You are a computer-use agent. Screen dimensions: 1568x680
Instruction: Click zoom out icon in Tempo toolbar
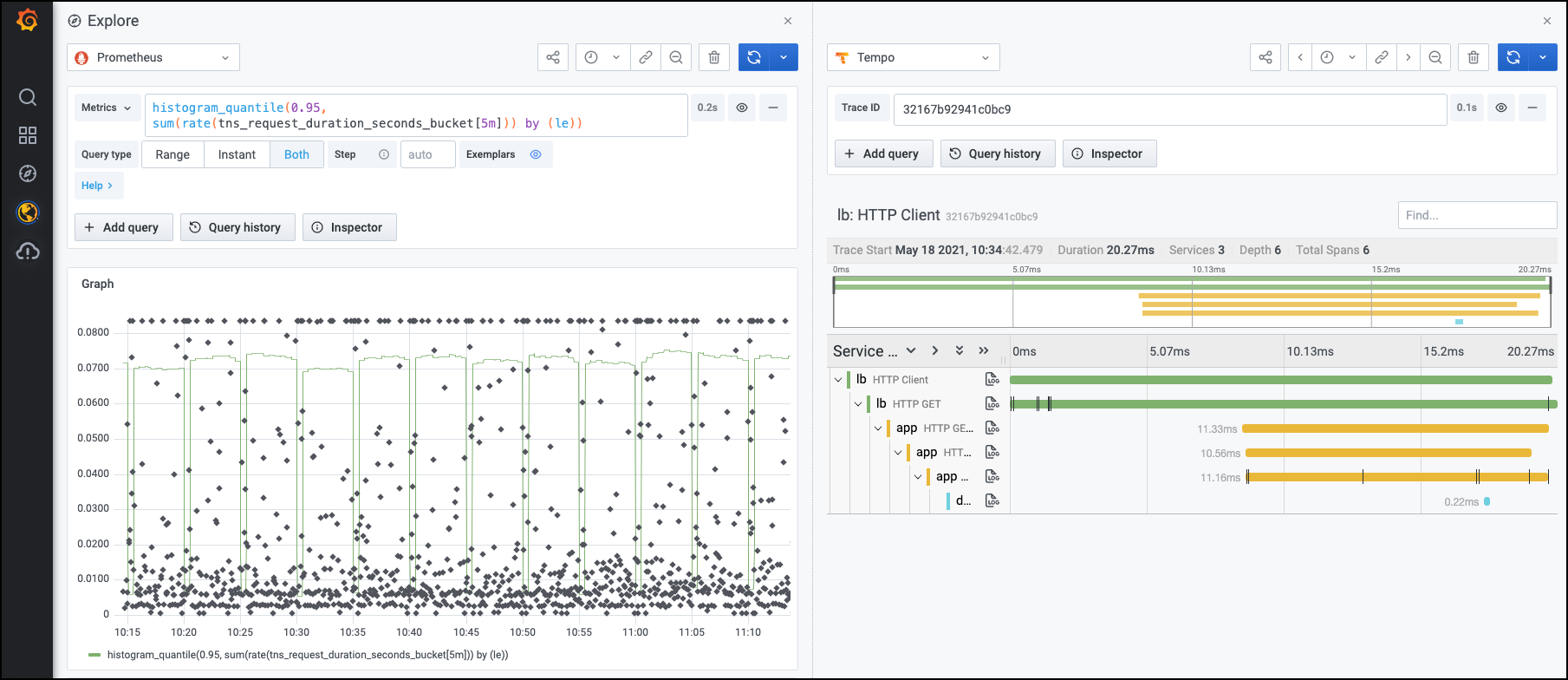click(1435, 57)
